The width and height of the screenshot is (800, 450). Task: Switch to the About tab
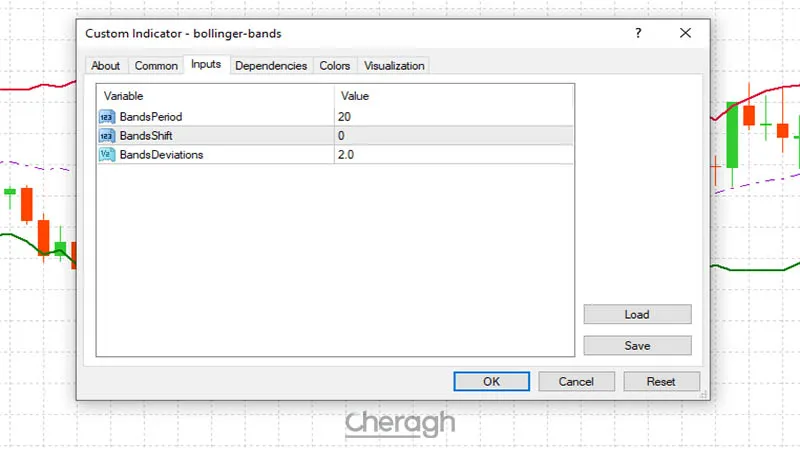pyautogui.click(x=105, y=66)
